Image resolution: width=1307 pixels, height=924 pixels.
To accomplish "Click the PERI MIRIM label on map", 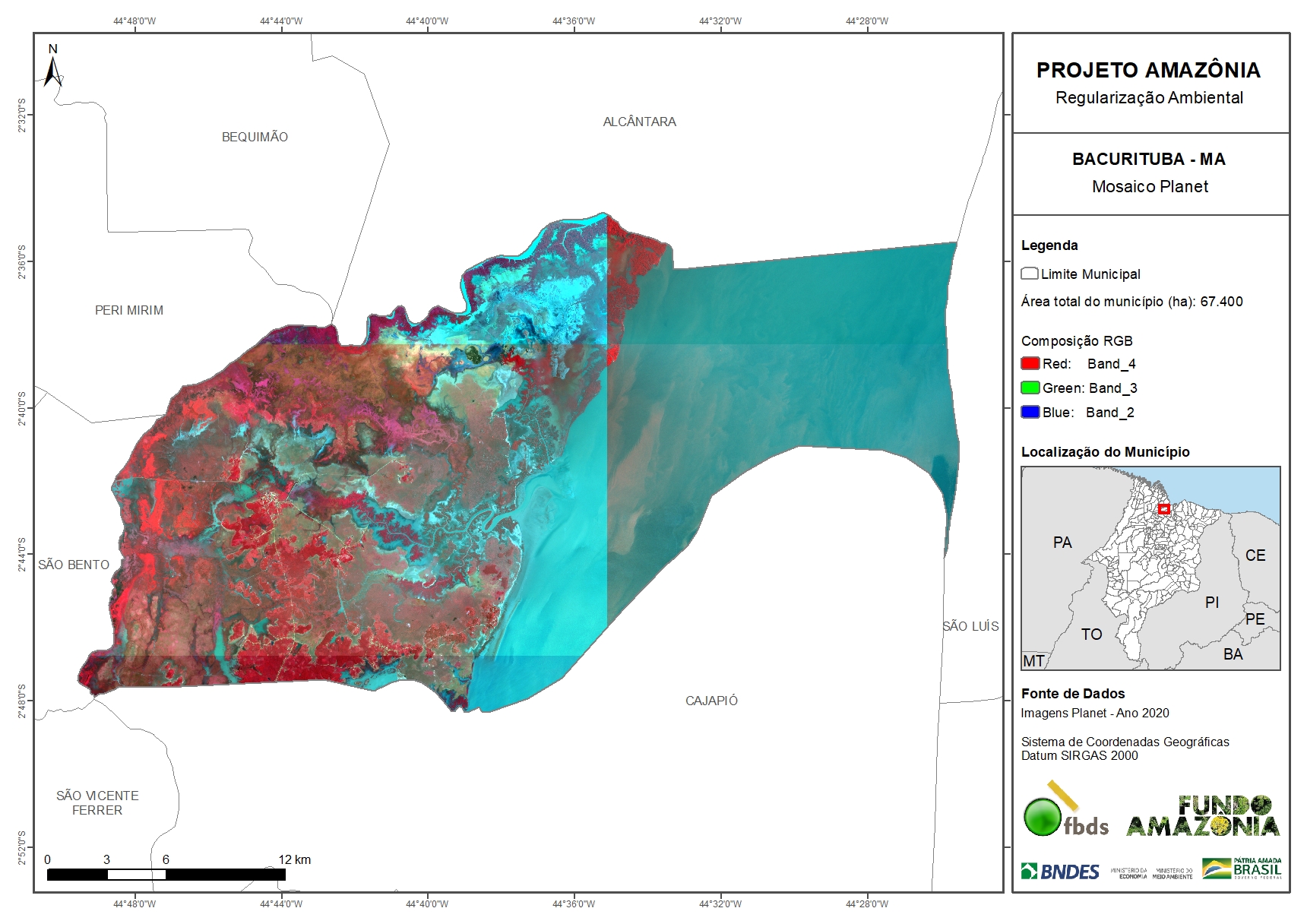I will [x=129, y=310].
